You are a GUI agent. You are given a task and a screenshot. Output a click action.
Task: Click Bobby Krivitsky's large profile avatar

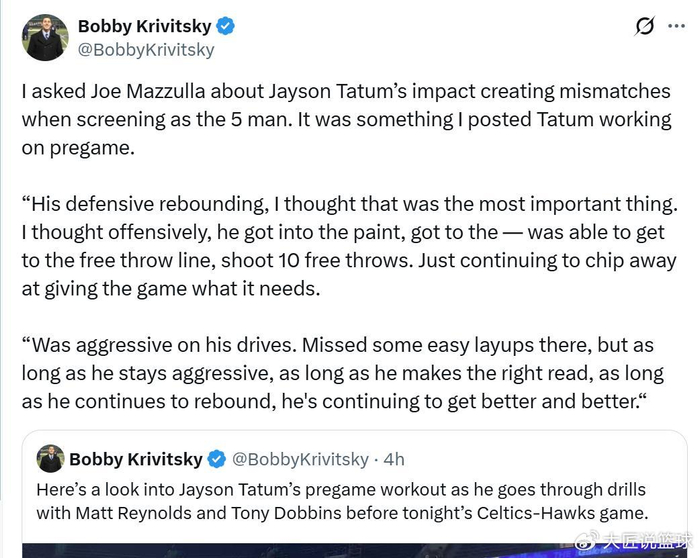point(44,37)
